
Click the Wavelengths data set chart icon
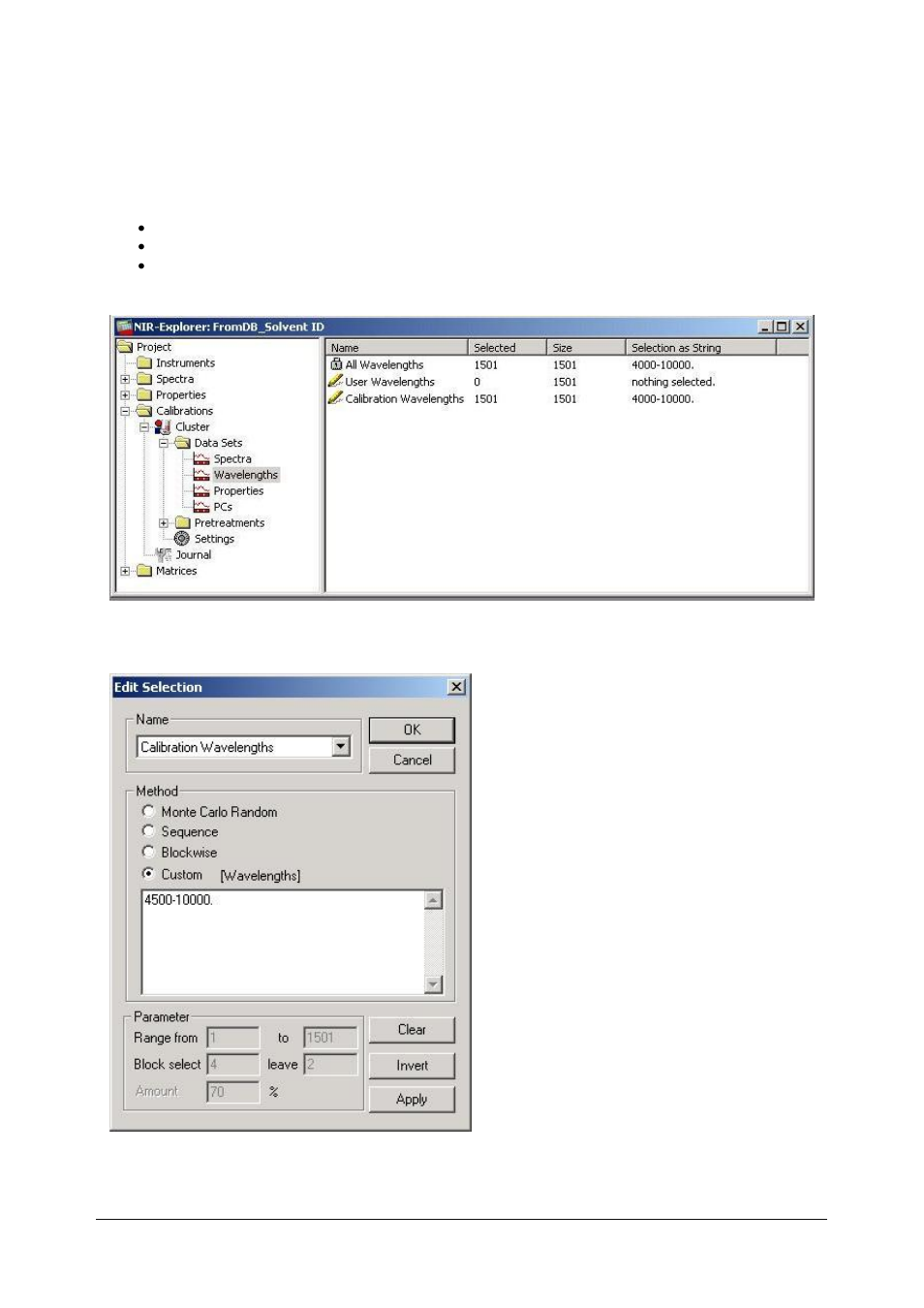point(201,475)
